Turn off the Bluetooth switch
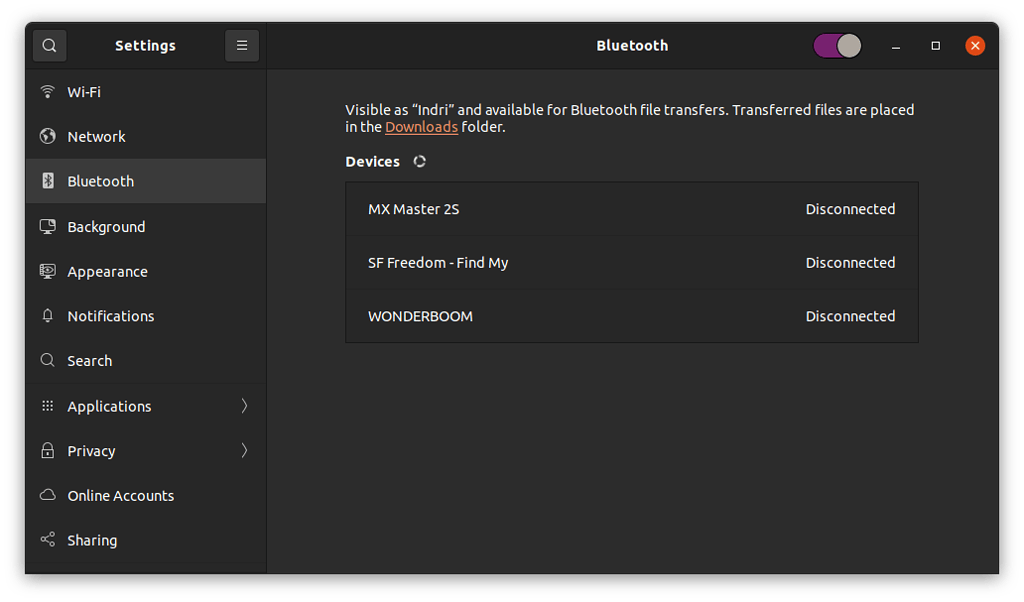Screen dimensions: 1024x602 [x=836, y=45]
